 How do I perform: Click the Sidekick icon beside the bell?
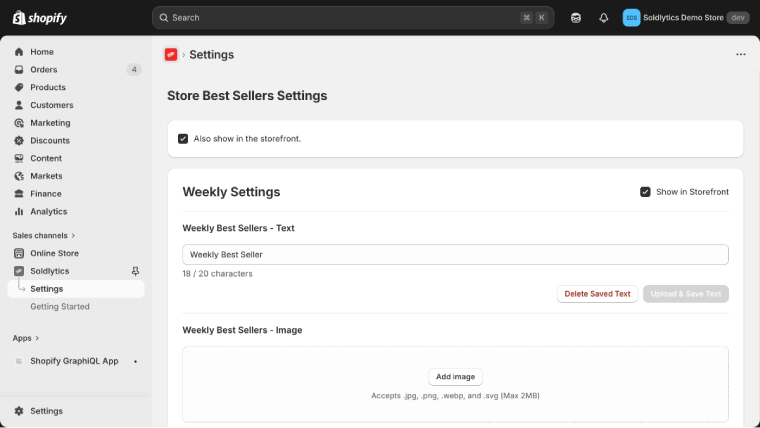coord(575,17)
